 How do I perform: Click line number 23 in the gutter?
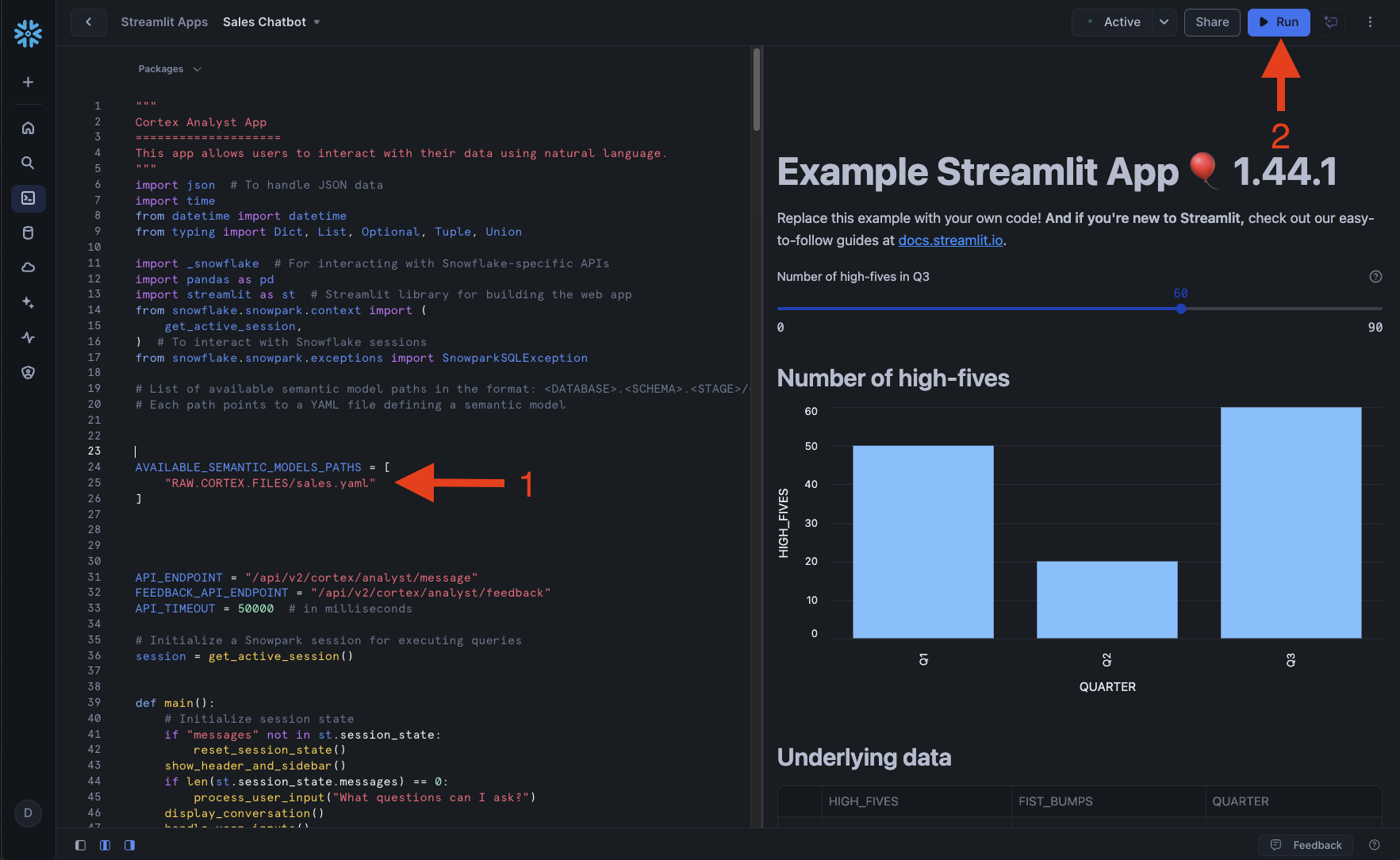pyautogui.click(x=94, y=451)
